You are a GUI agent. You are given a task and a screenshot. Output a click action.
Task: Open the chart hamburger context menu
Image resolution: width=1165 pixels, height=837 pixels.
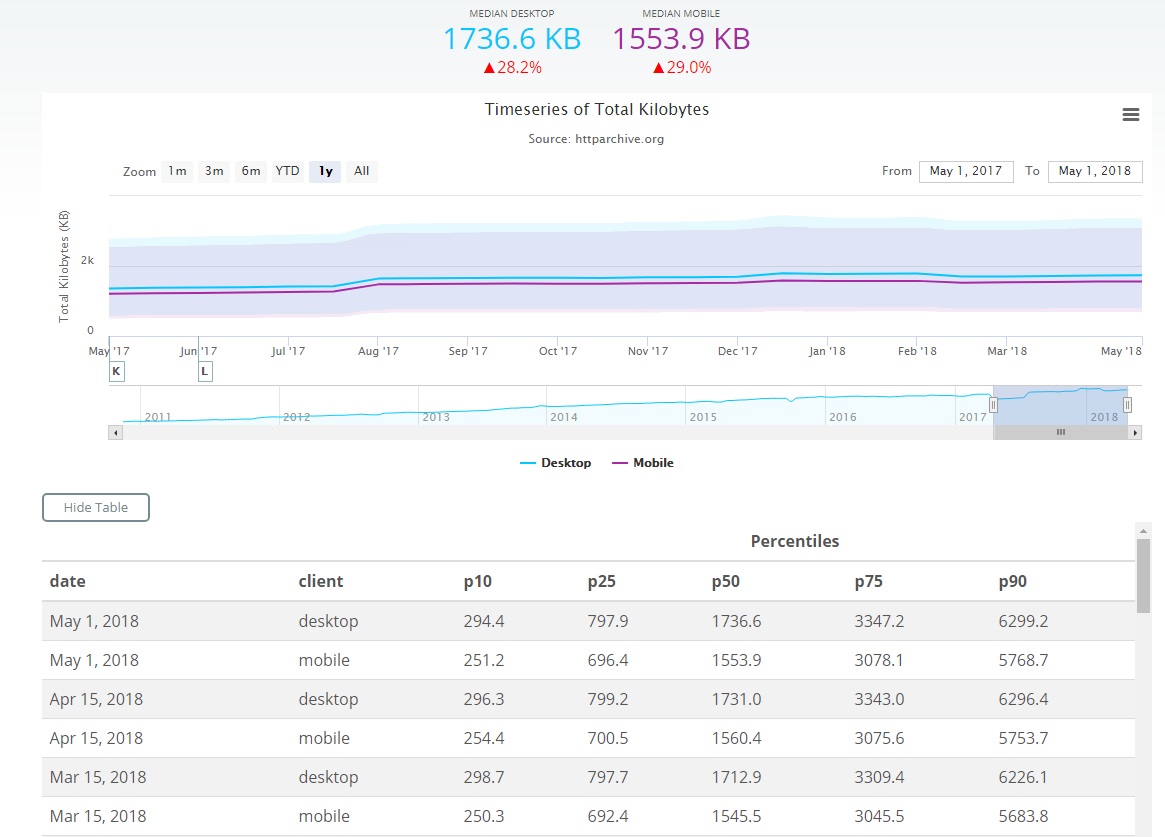[1131, 115]
